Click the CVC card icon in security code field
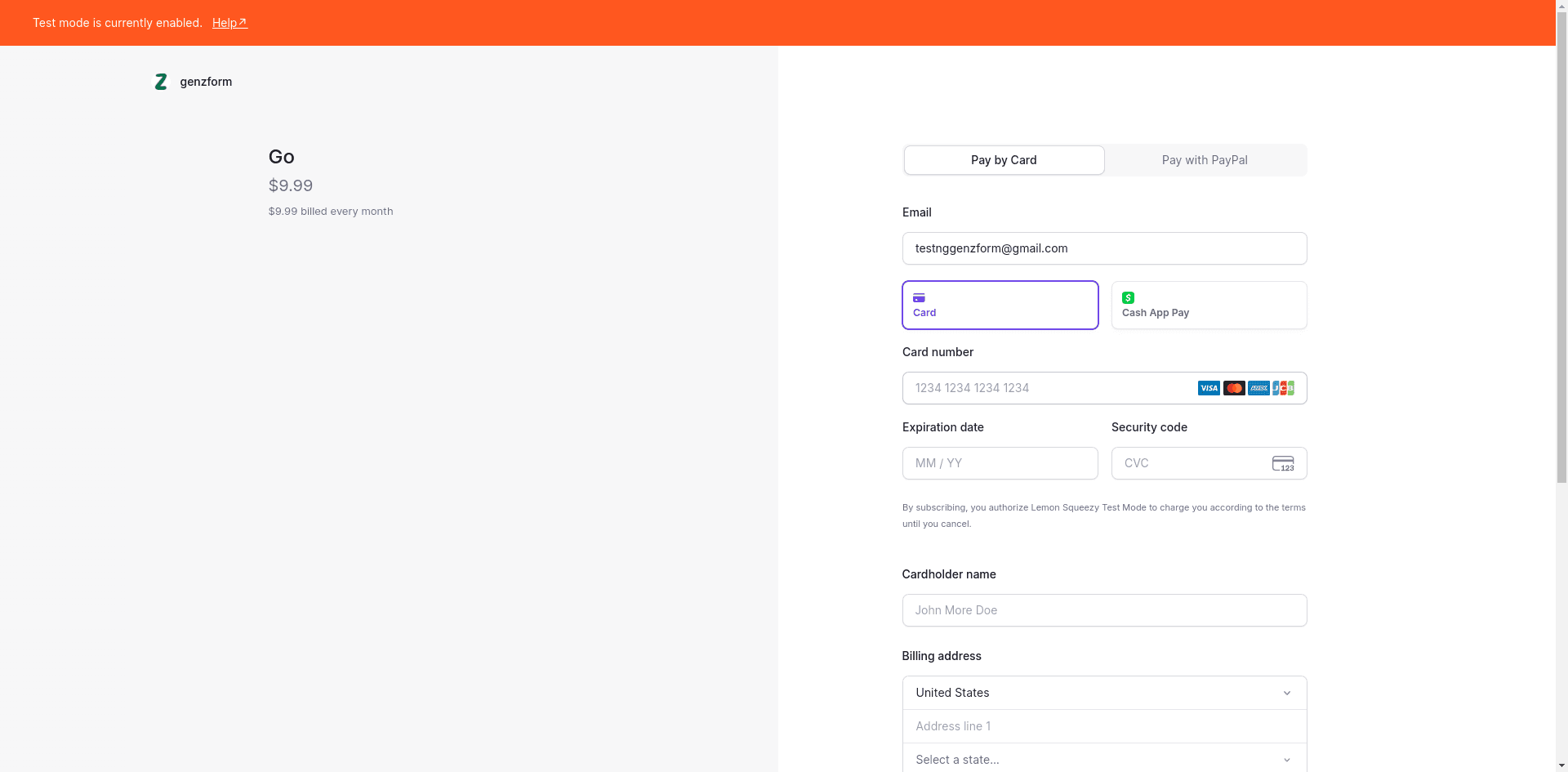The width and height of the screenshot is (1568, 772). pyautogui.click(x=1283, y=463)
